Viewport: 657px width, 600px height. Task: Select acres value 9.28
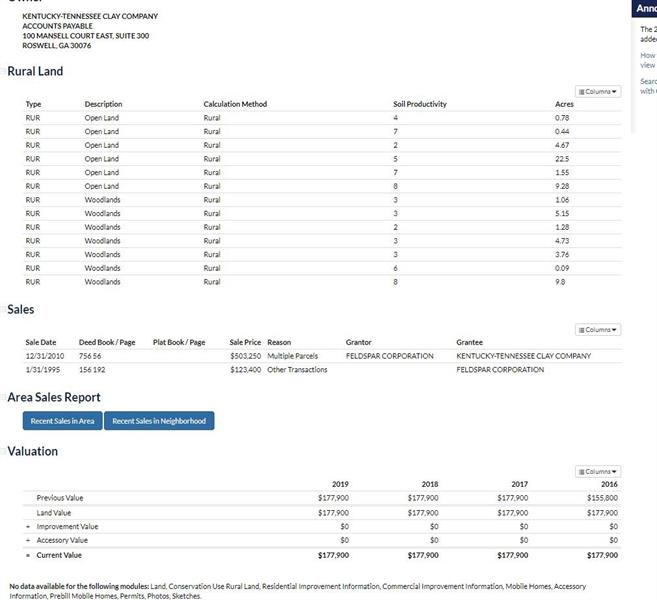562,186
